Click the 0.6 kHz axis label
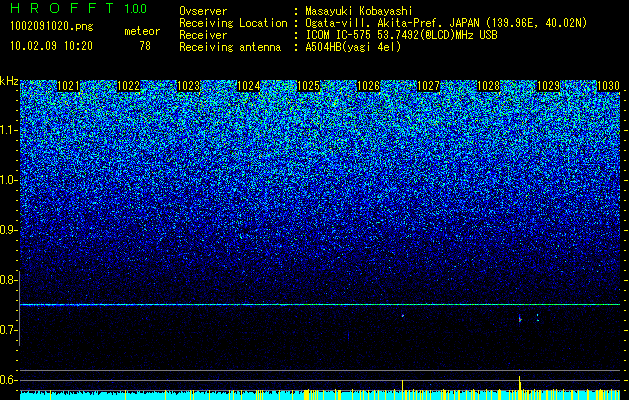Image resolution: width=629 pixels, height=400 pixels. [x=8, y=380]
